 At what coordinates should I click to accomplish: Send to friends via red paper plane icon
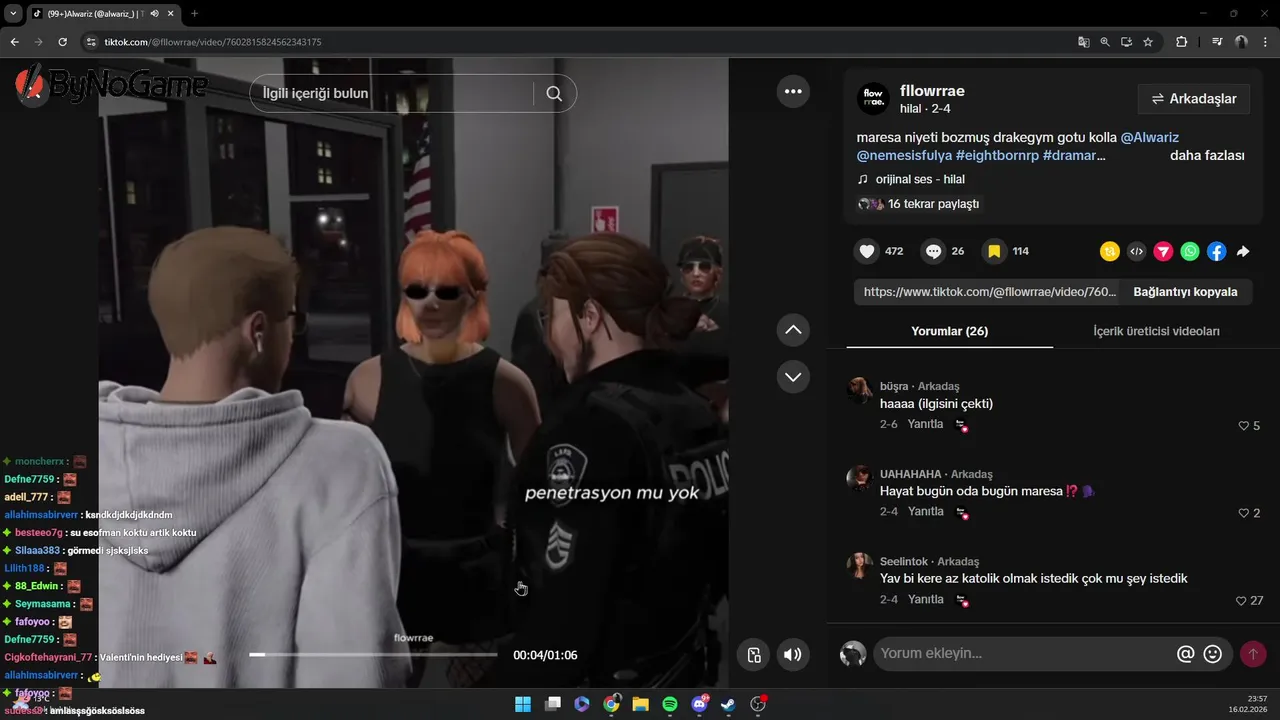point(1163,252)
